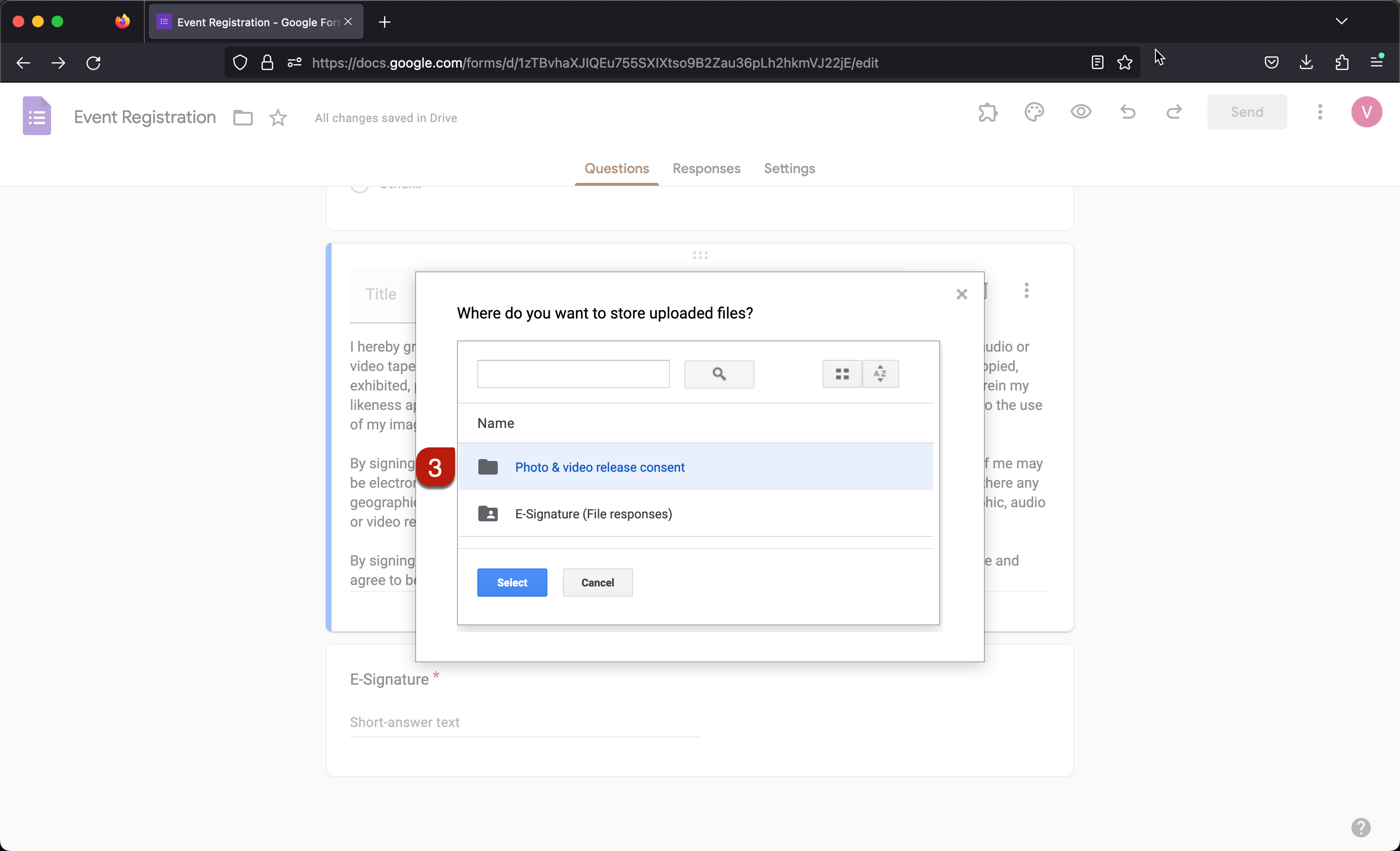The width and height of the screenshot is (1400, 851).
Task: Select the Photo & video release consent folder
Action: pyautogui.click(x=599, y=467)
